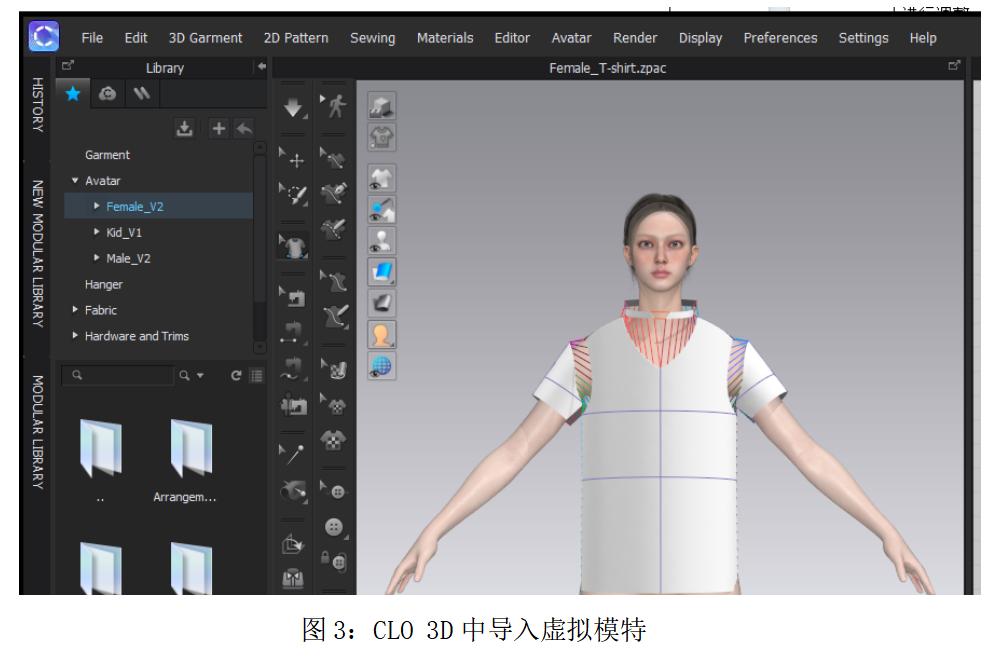Collapse the Avatar tree node
Viewport: 1001px width, 653px height.
(x=75, y=181)
